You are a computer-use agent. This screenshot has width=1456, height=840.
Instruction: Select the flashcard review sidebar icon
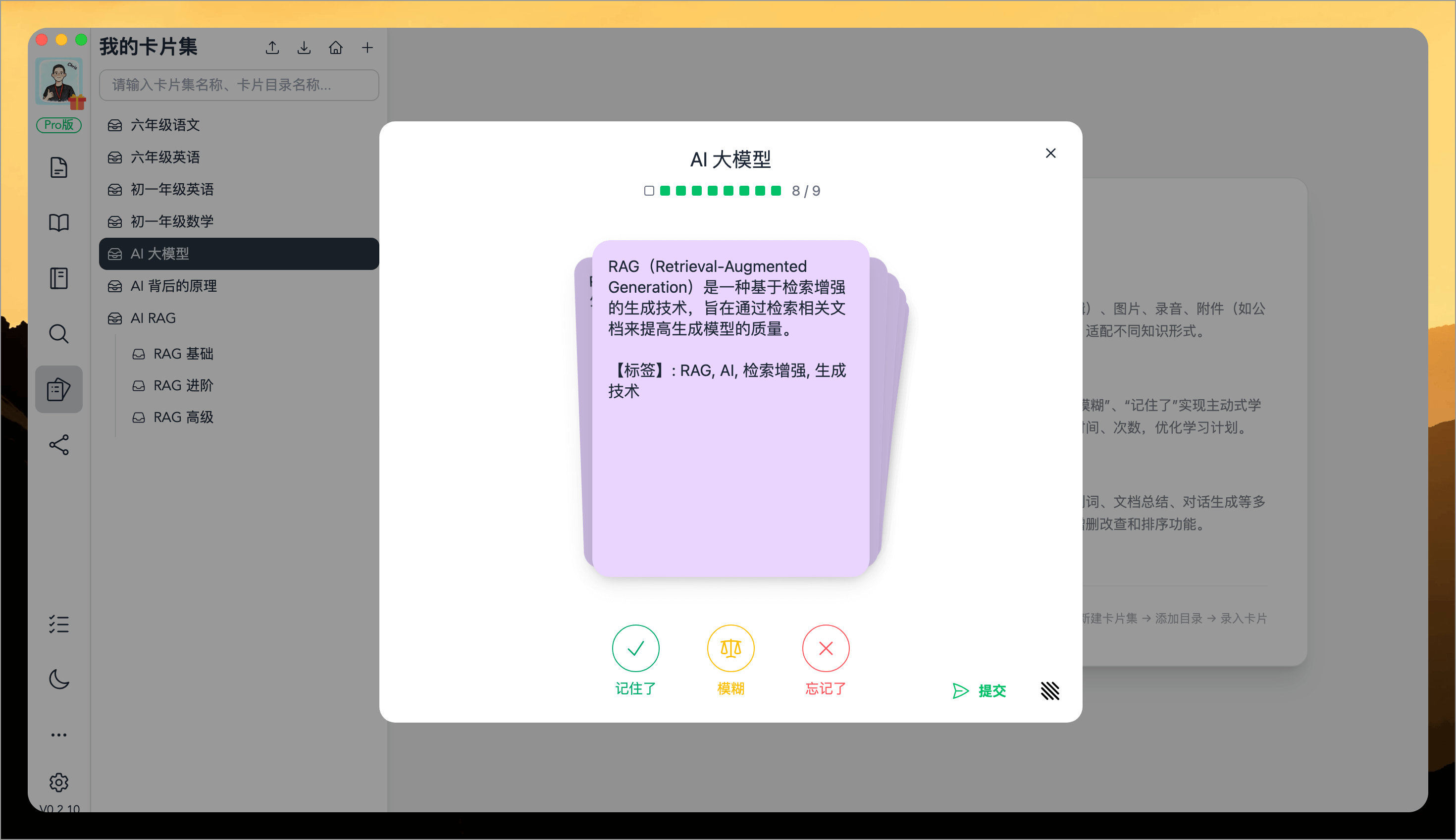(x=58, y=389)
